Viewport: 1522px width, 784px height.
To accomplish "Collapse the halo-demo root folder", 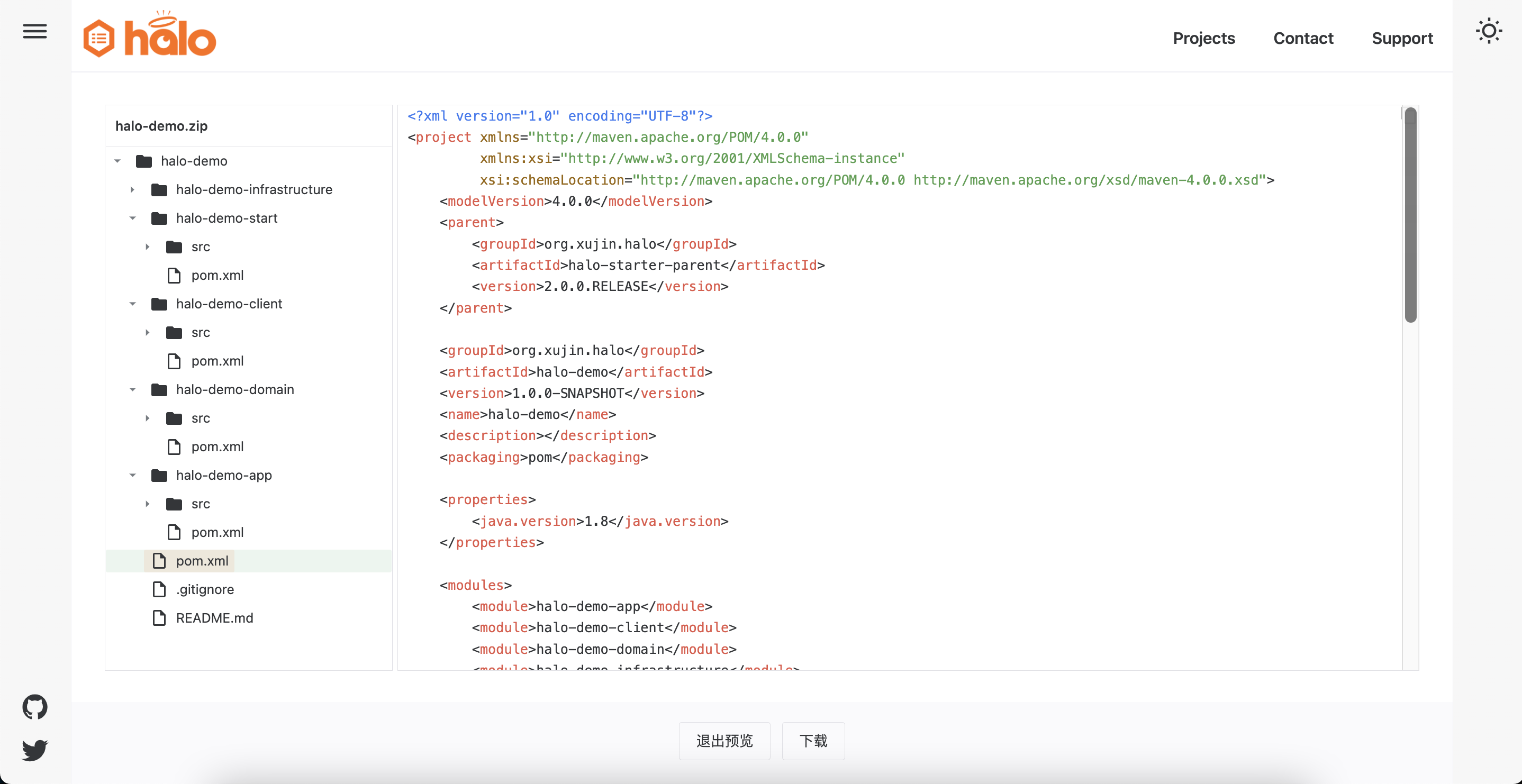I will click(117, 161).
